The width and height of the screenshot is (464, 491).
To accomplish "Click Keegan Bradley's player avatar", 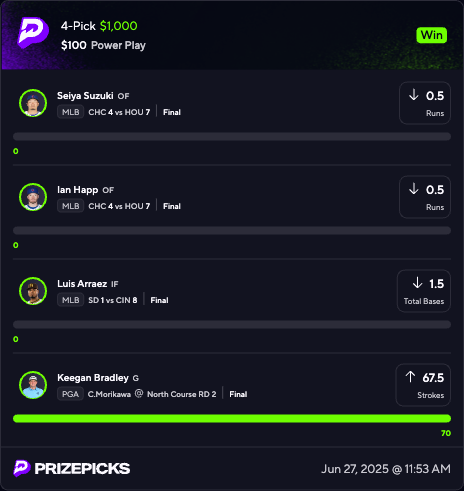I will click(x=33, y=385).
